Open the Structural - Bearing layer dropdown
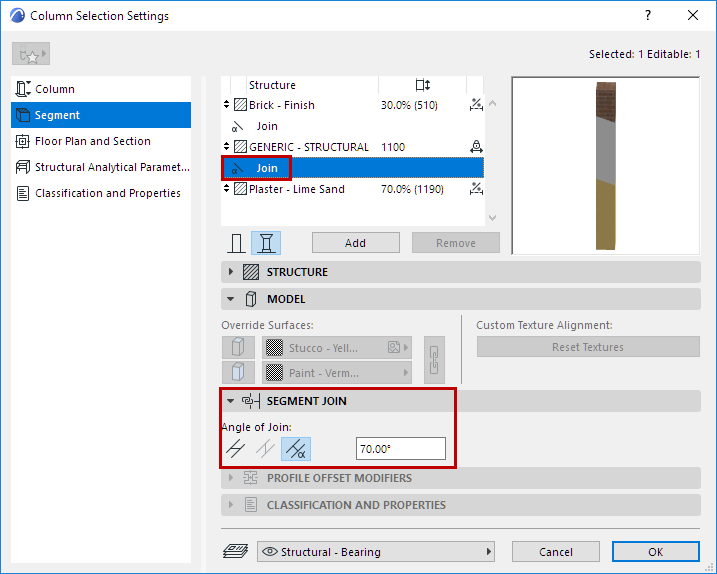This screenshot has height=574, width=717. (x=376, y=552)
